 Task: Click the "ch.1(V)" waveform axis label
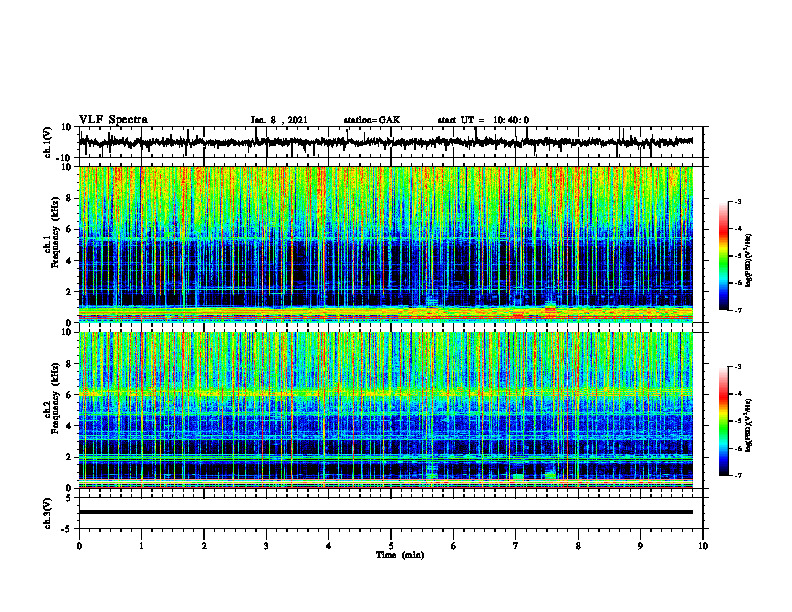click(x=48, y=142)
